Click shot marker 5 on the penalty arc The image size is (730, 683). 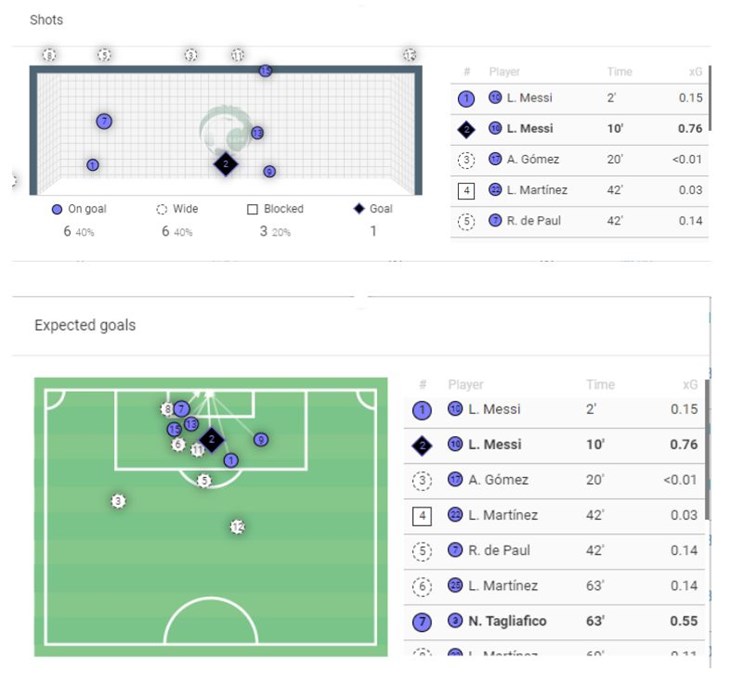(204, 481)
